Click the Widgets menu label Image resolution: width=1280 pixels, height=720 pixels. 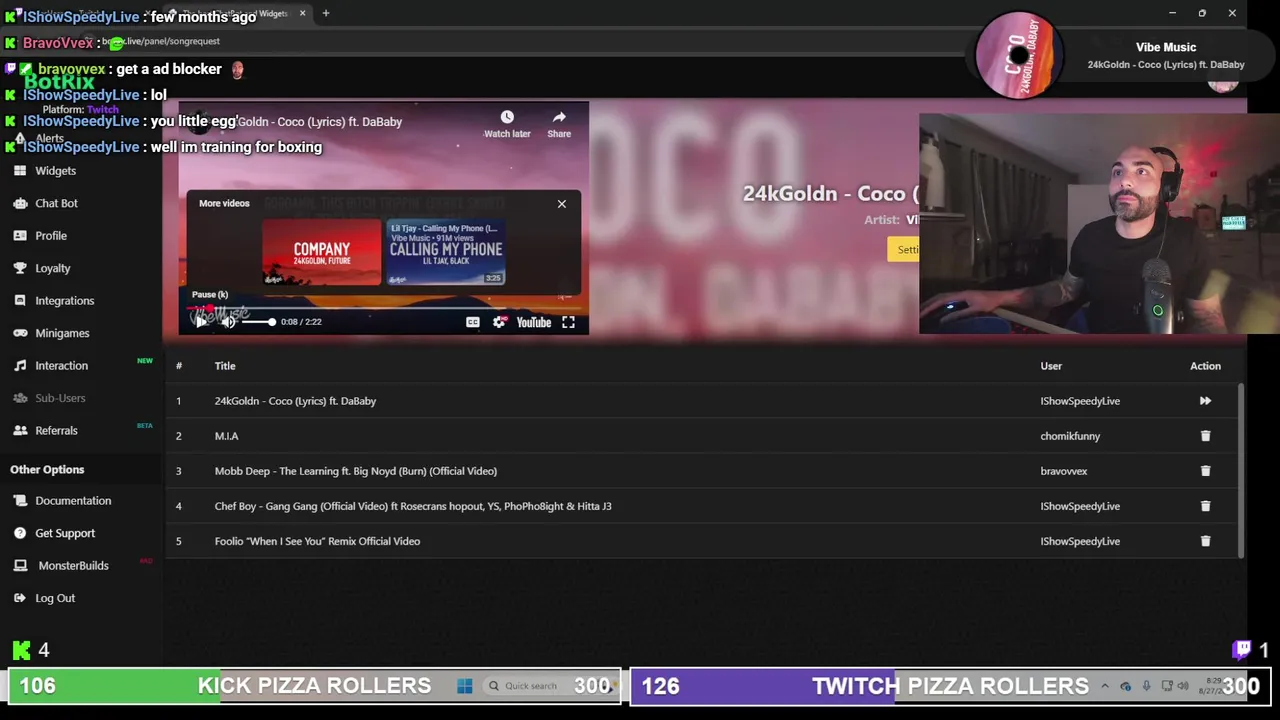[x=55, y=171]
